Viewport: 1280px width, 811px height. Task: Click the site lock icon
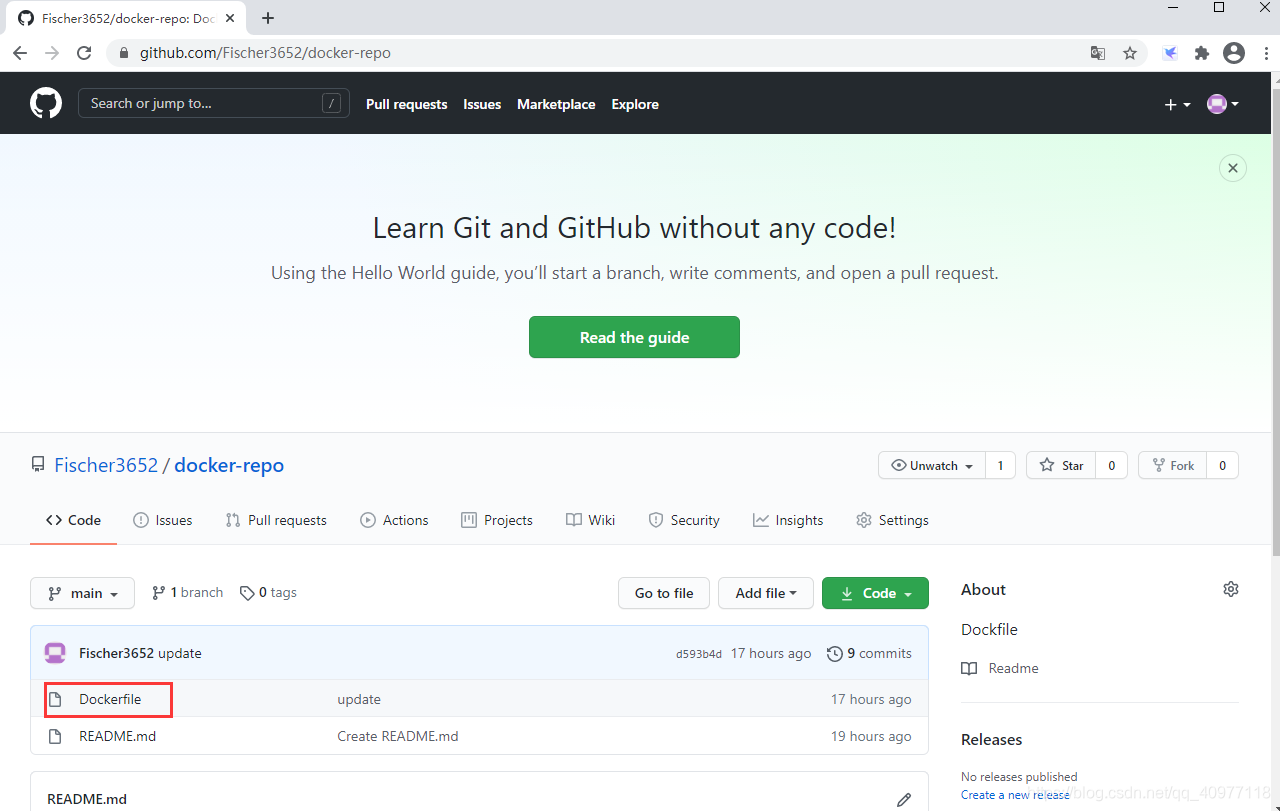(x=124, y=53)
